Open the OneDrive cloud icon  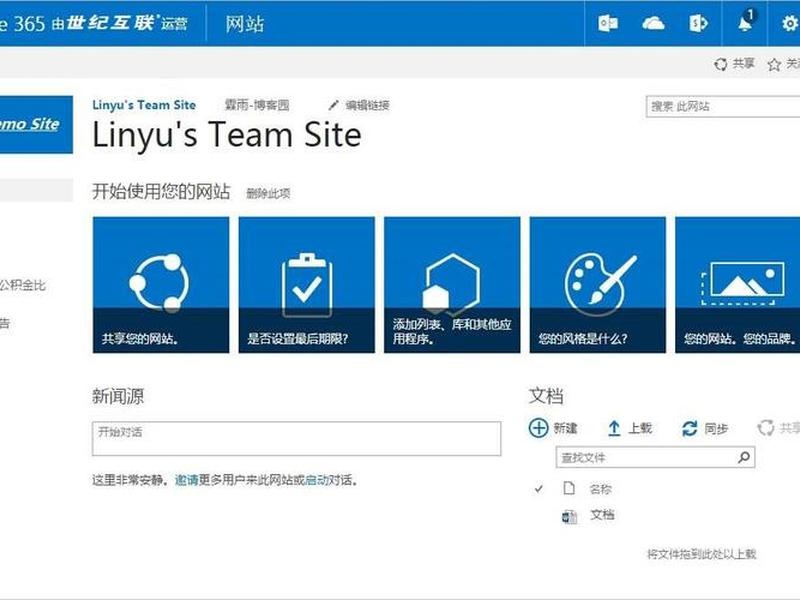pos(653,23)
